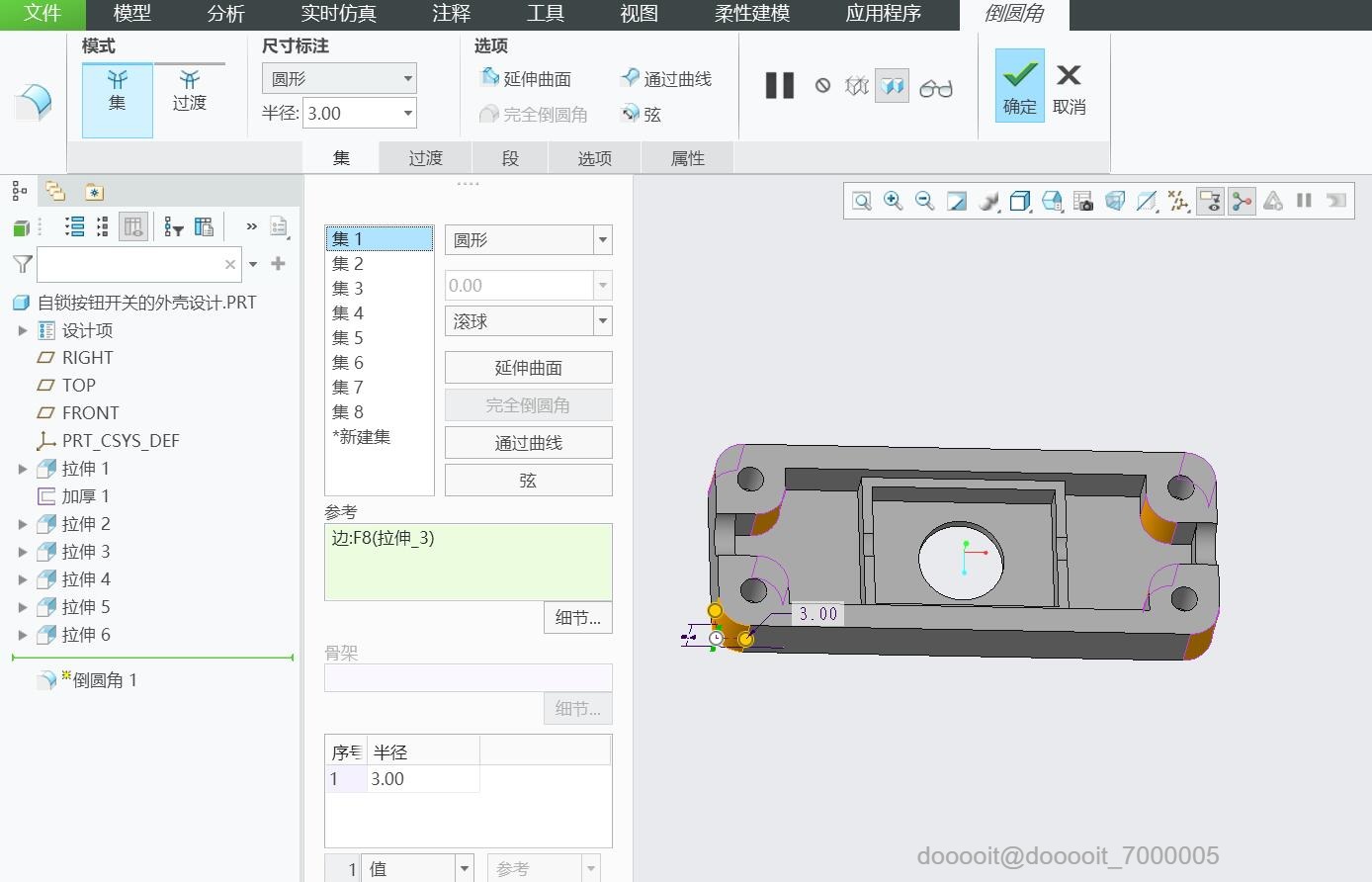
Task: Open the 文件 menu
Action: 43,15
